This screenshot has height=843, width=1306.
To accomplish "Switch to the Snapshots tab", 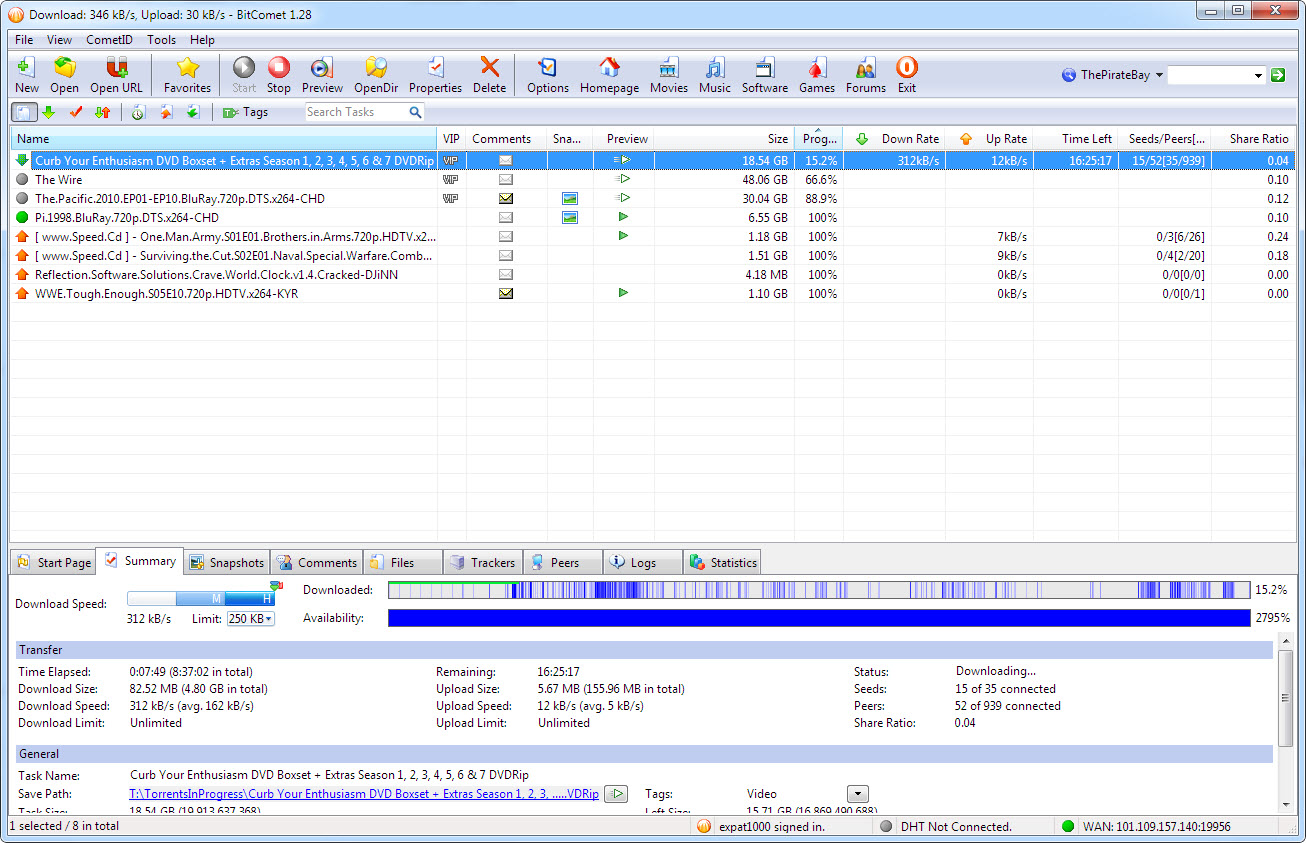I will [x=226, y=563].
